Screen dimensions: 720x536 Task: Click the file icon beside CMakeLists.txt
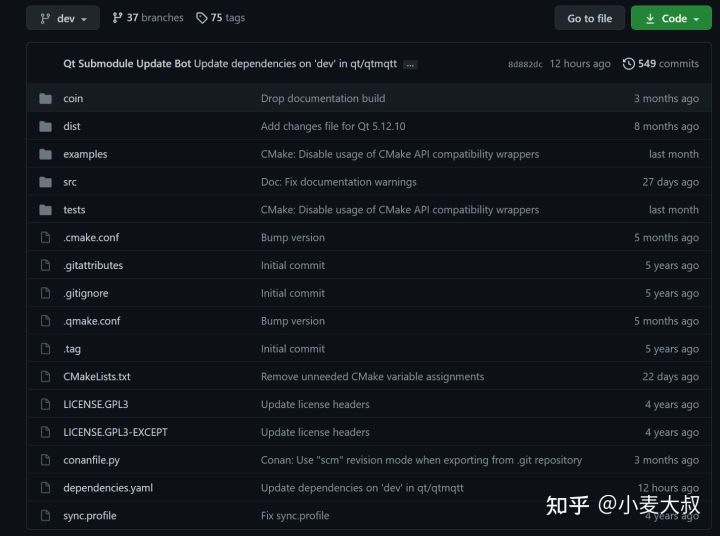[x=45, y=377]
